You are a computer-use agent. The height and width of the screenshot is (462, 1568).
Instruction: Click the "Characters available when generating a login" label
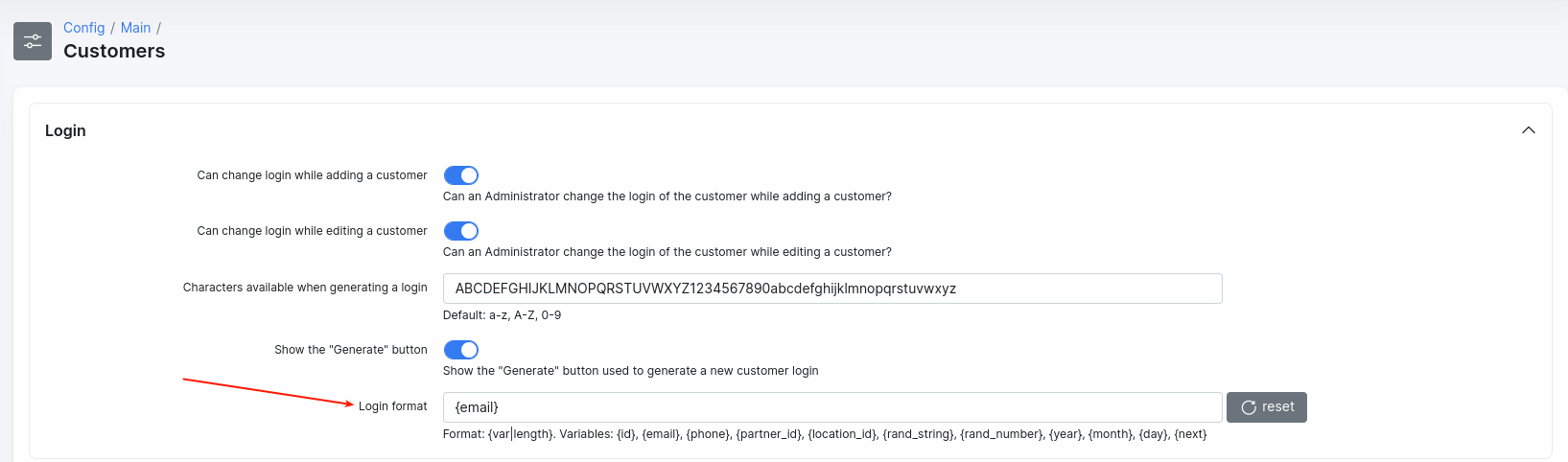point(305,288)
